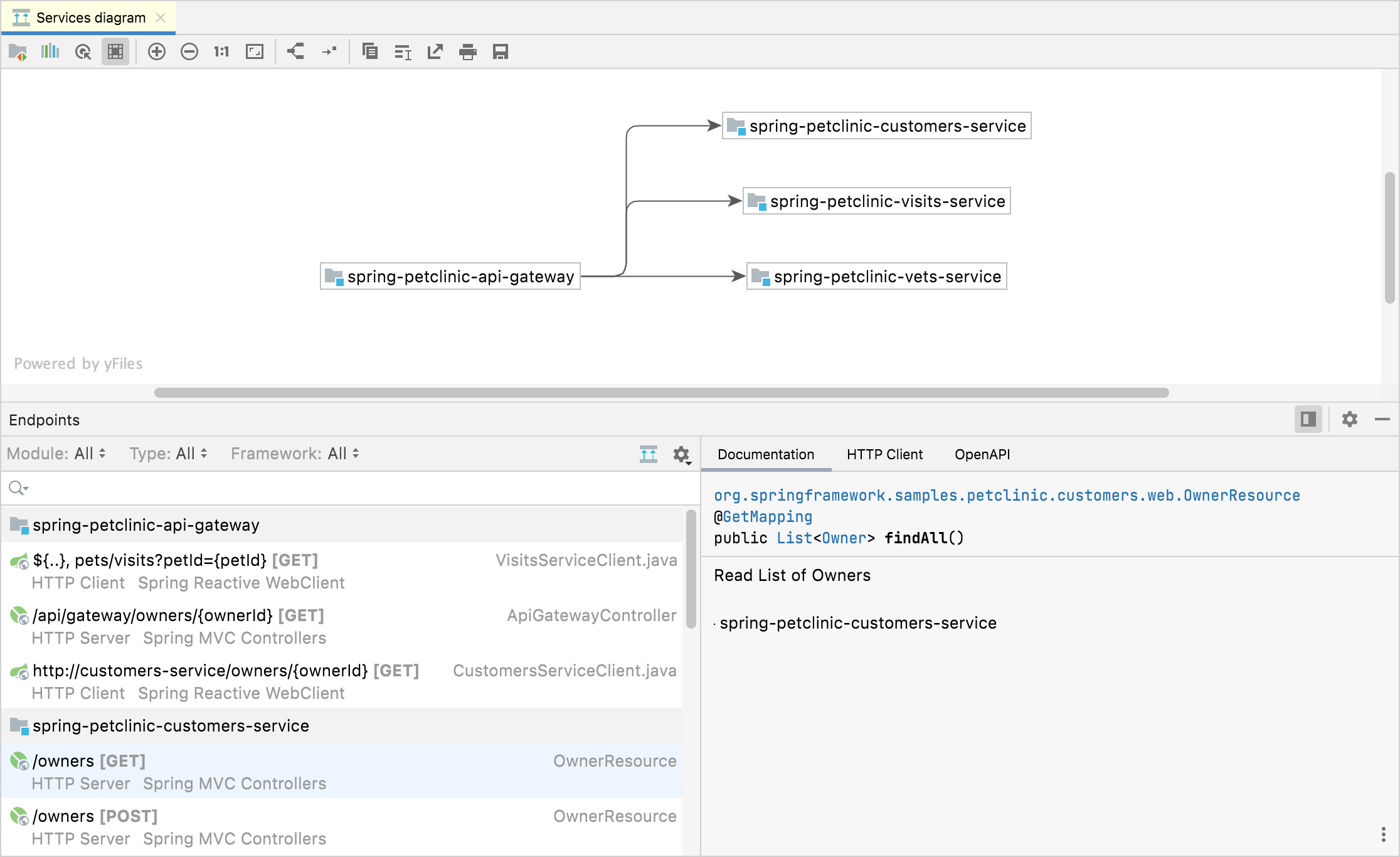Screen dimensions: 1400x857
Task: Select the OpenAPI tab
Action: click(x=982, y=454)
